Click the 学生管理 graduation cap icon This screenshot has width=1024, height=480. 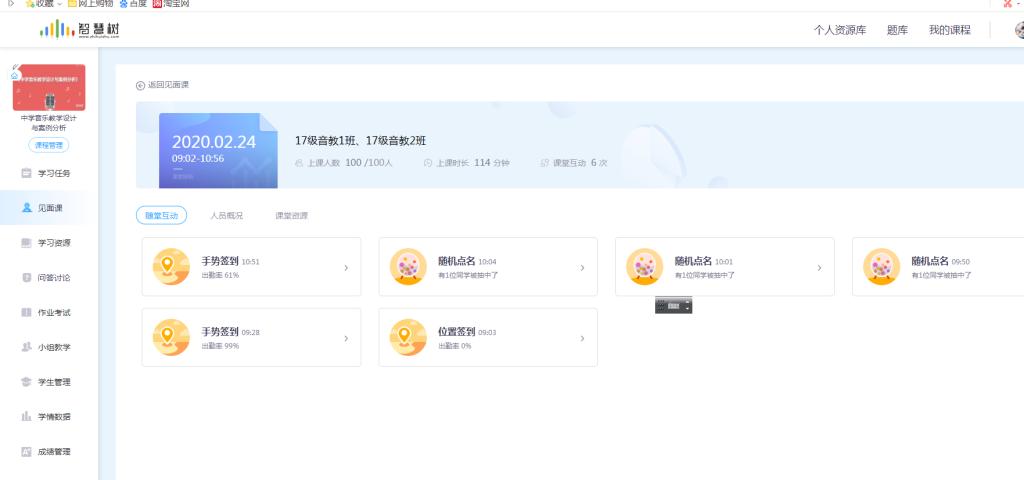tap(27, 382)
